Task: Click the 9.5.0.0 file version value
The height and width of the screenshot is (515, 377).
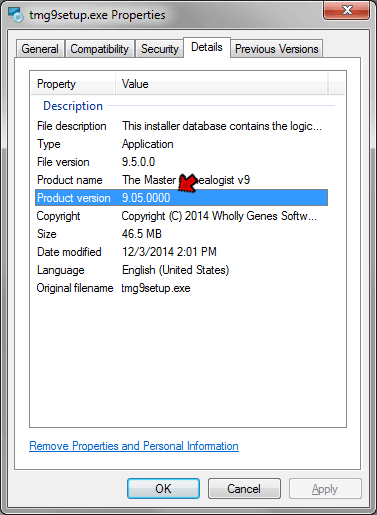Action: pos(138,162)
